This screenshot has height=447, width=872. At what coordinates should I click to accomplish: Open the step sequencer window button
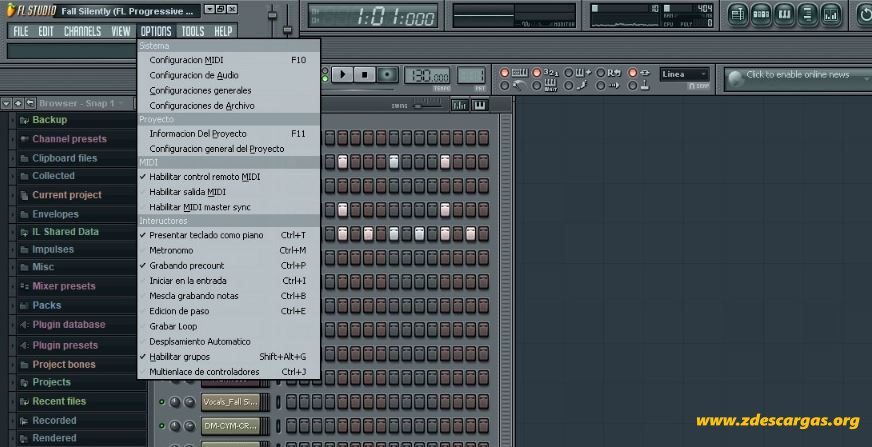click(761, 14)
